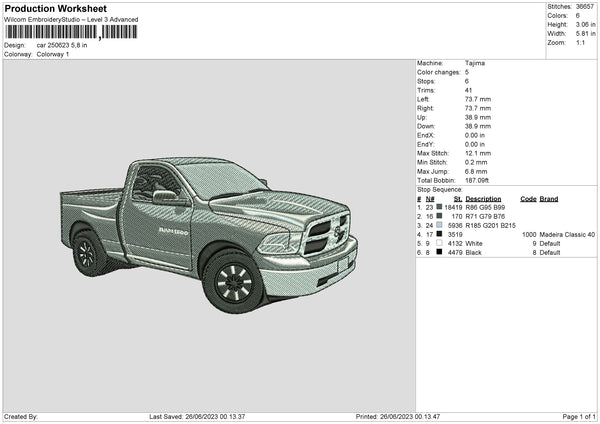Click the stitch count 4479
The height and width of the screenshot is (424, 600).
click(x=455, y=253)
